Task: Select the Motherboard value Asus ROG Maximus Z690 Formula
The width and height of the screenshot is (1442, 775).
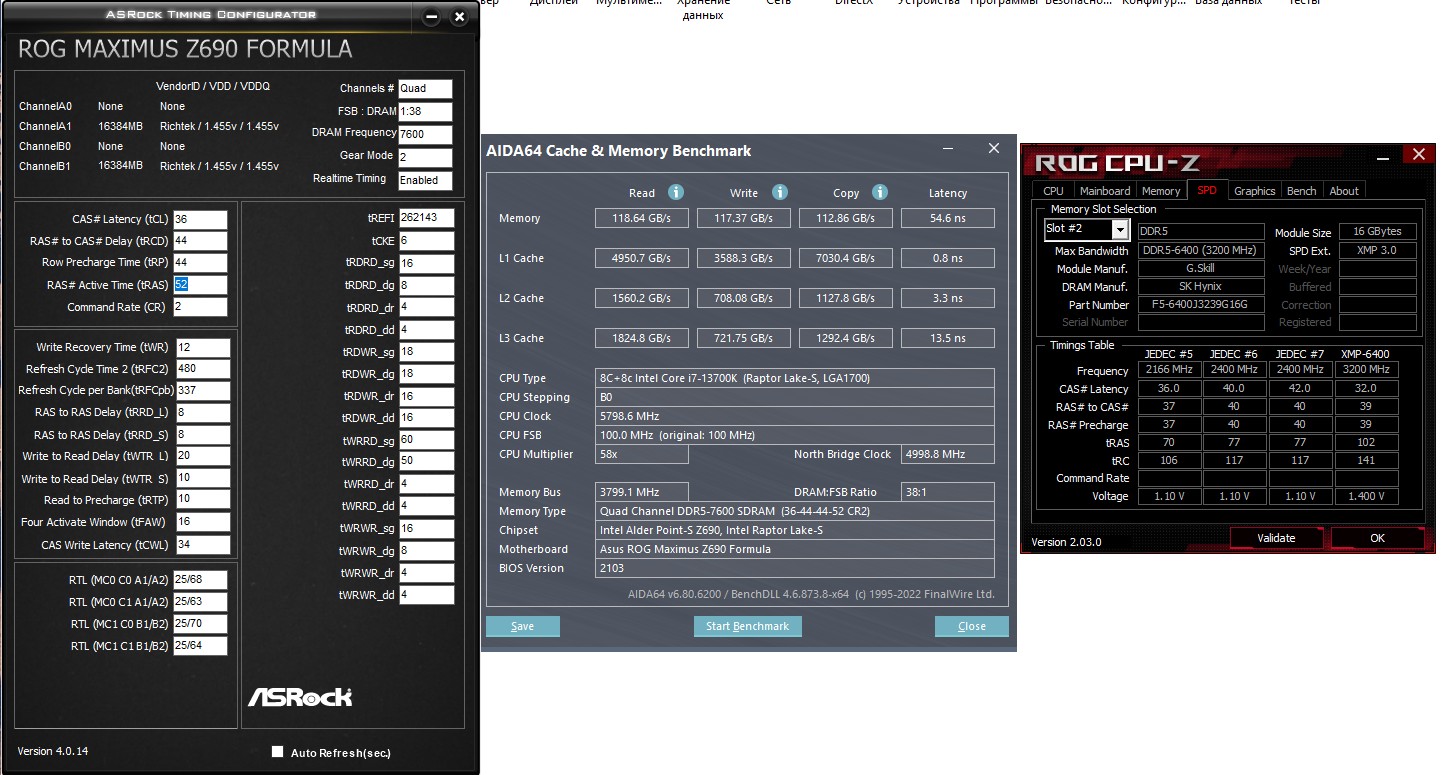Action: point(795,549)
